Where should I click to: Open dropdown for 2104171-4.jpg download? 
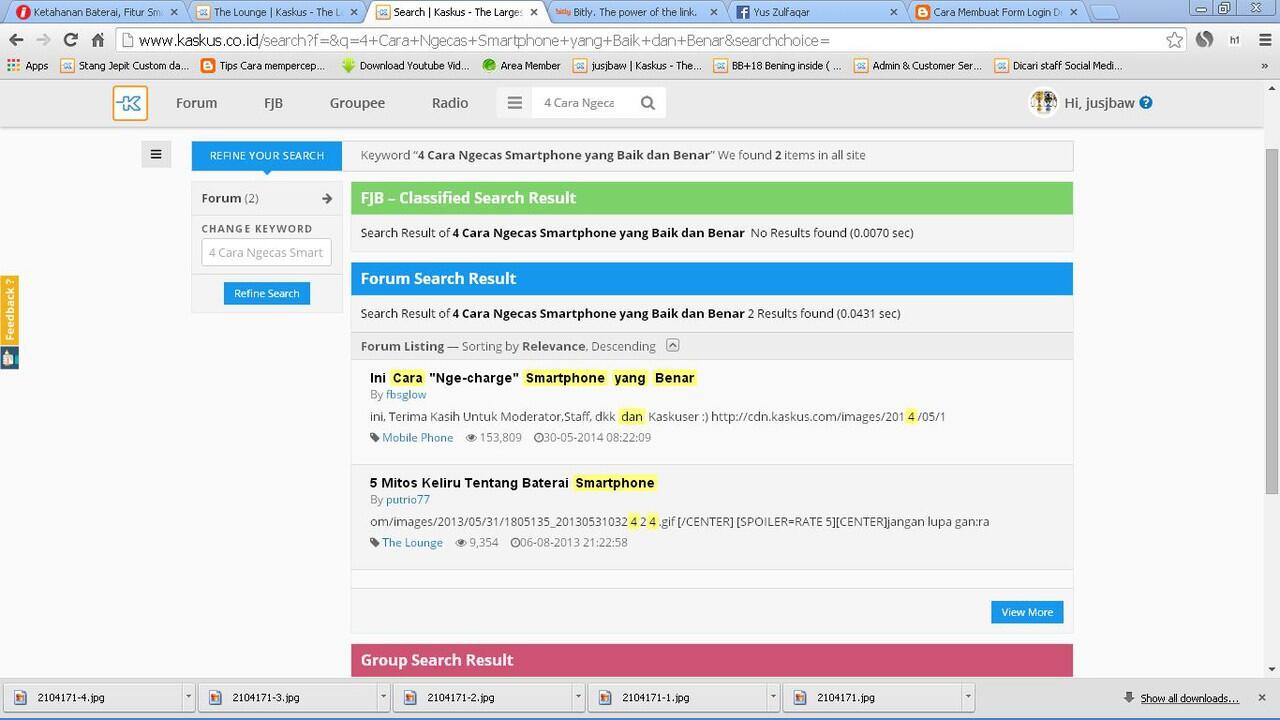point(188,697)
